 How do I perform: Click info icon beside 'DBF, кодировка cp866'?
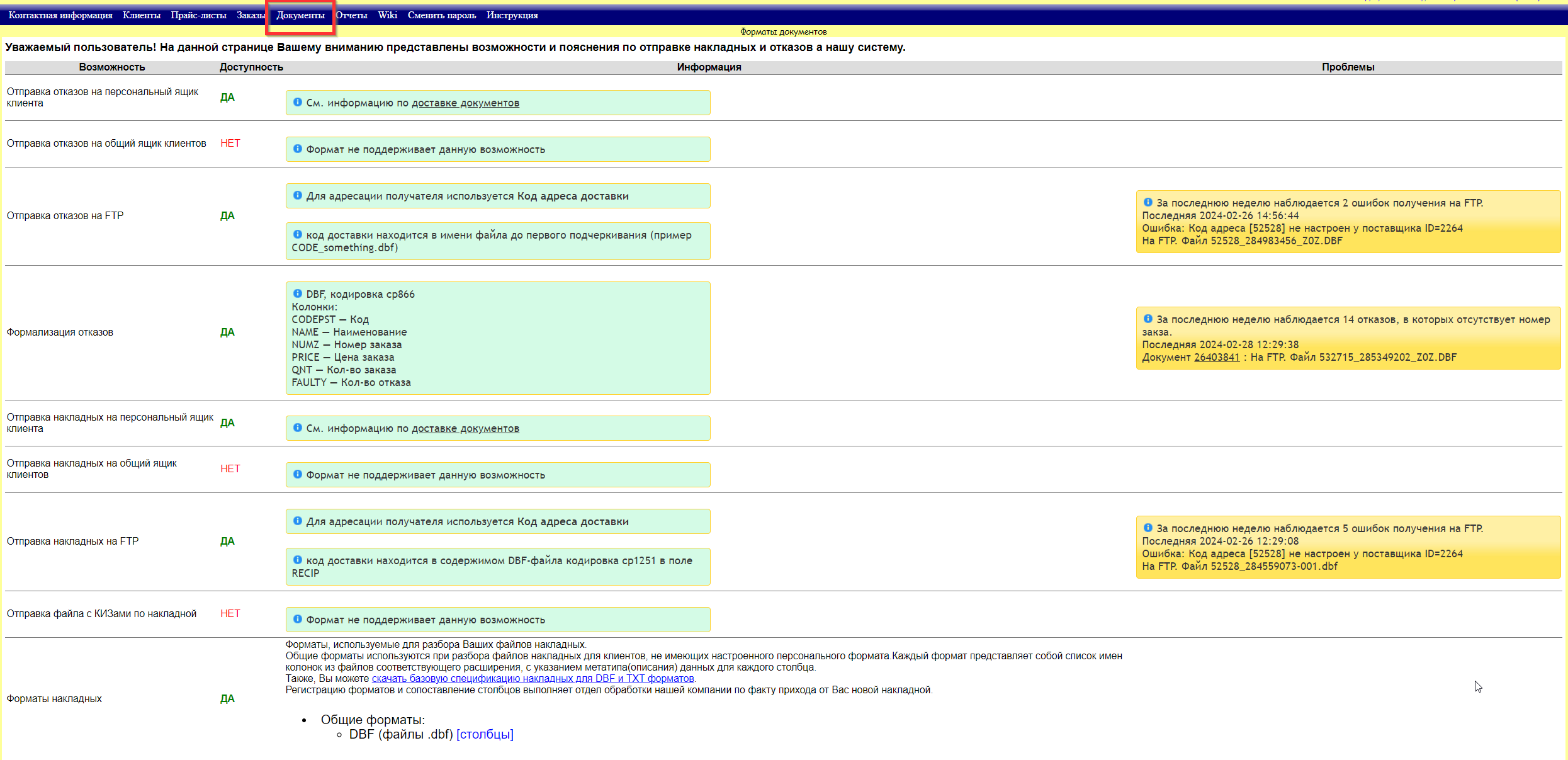point(298,293)
